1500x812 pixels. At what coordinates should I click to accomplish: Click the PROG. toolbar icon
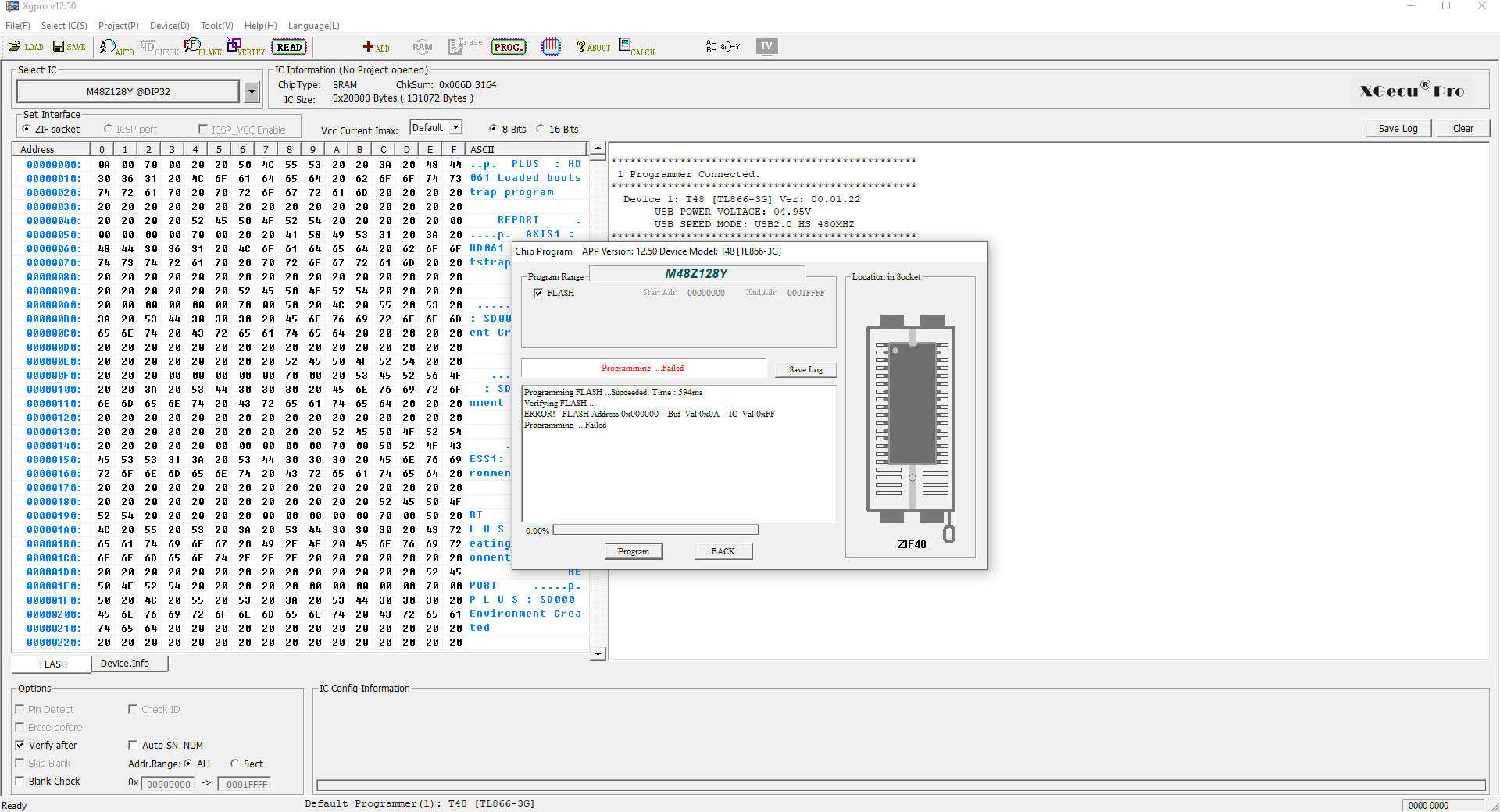508,47
